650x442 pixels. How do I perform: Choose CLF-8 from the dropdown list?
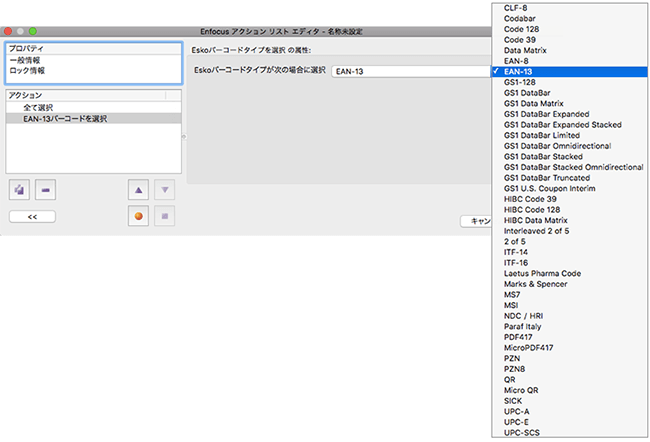click(x=570, y=8)
